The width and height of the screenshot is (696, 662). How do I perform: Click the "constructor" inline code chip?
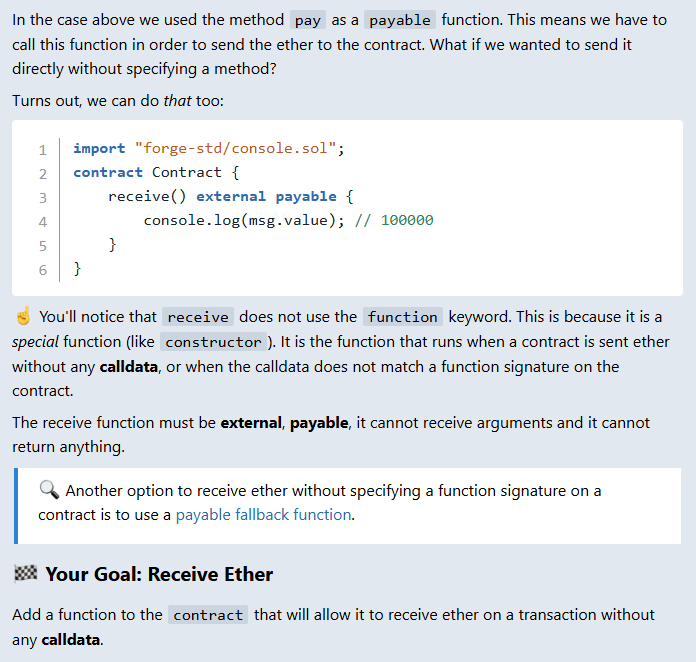pos(212,342)
